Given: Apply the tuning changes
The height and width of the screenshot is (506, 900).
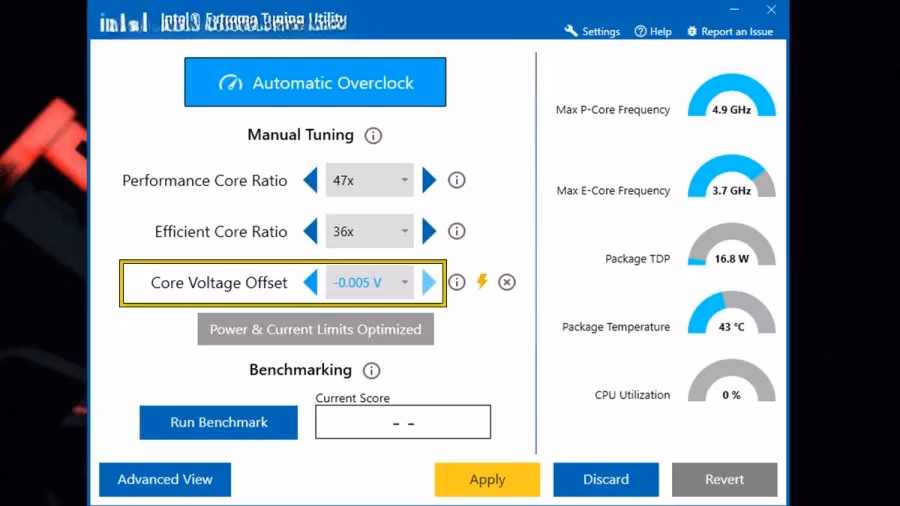Looking at the screenshot, I should 487,479.
